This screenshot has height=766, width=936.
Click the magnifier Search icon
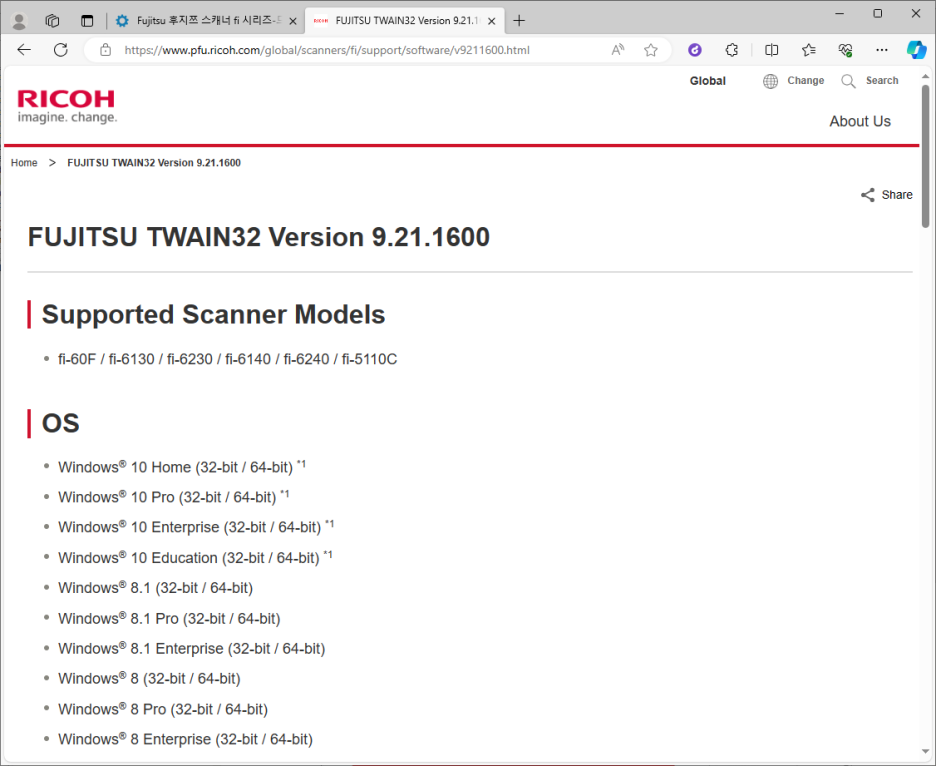coord(848,81)
